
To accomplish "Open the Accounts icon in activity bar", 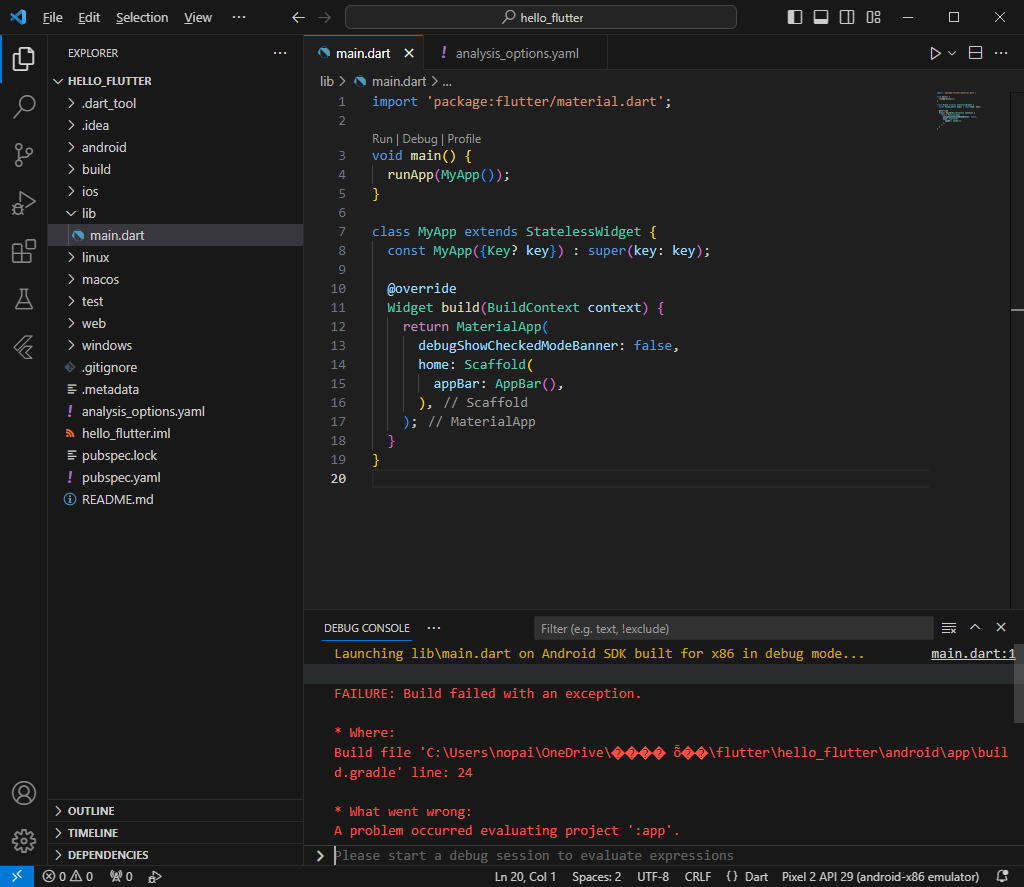I will pos(24,793).
